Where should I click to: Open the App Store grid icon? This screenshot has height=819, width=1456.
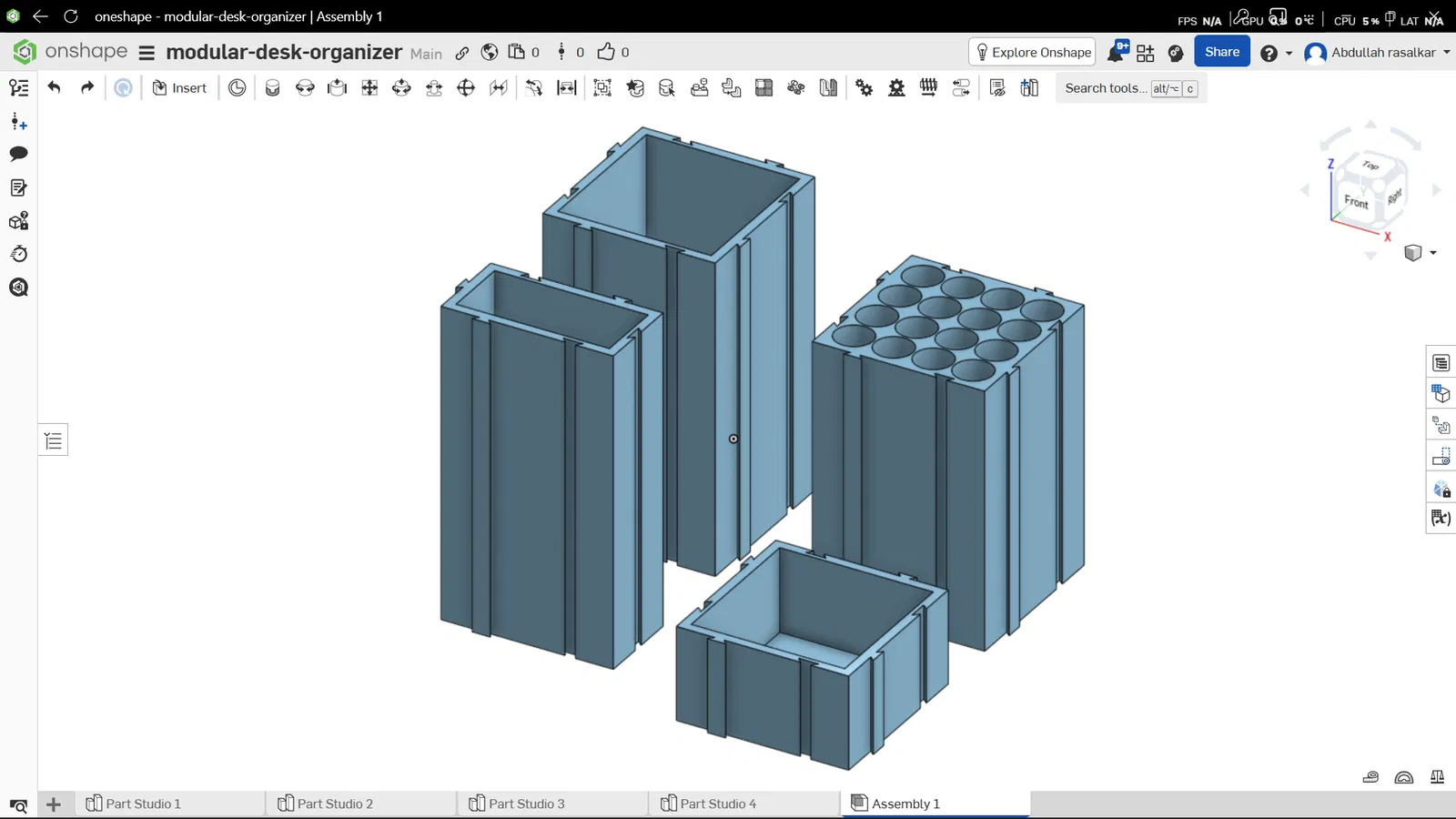(x=1146, y=53)
